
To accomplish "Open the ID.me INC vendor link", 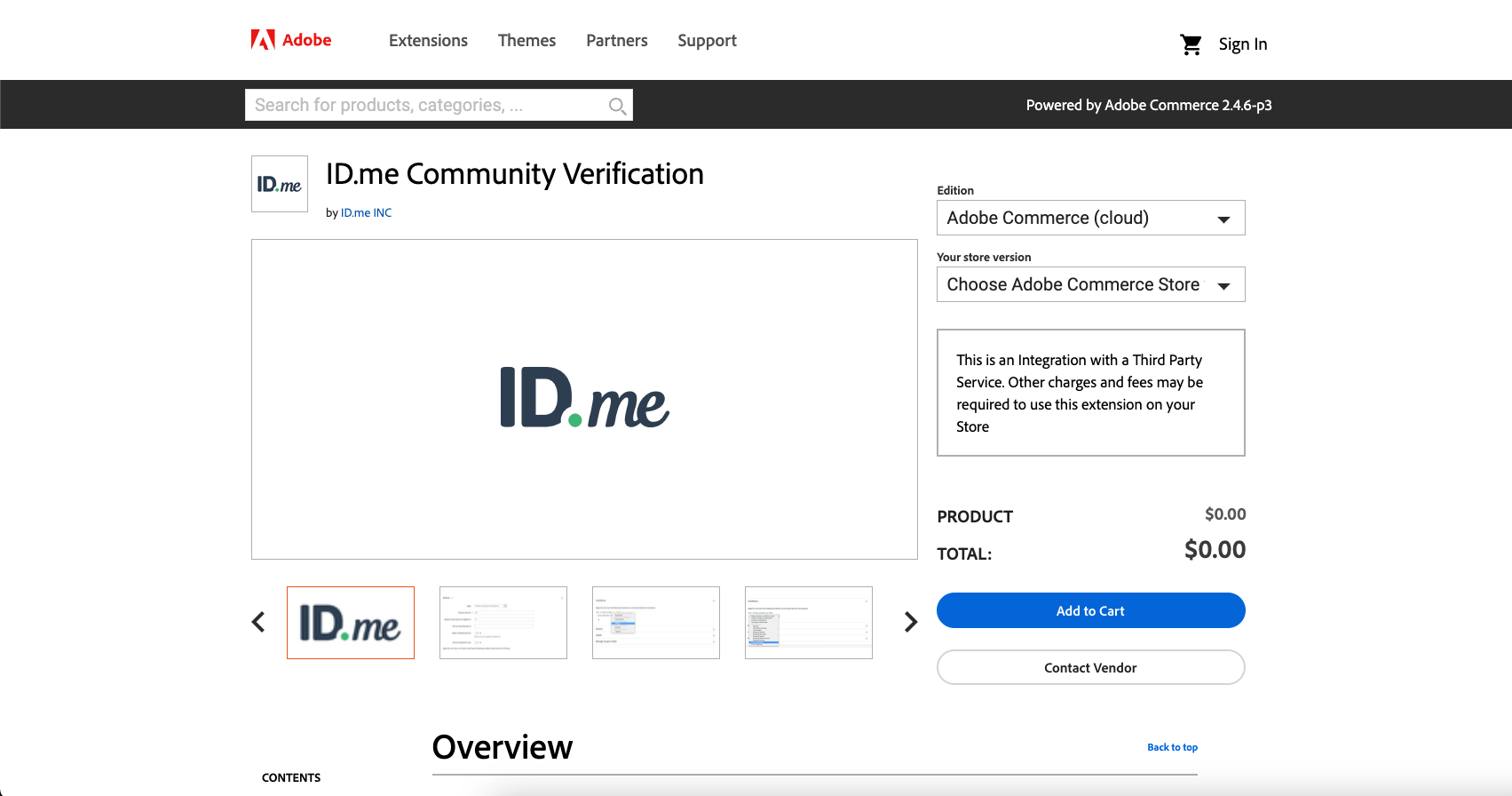I will coord(366,213).
